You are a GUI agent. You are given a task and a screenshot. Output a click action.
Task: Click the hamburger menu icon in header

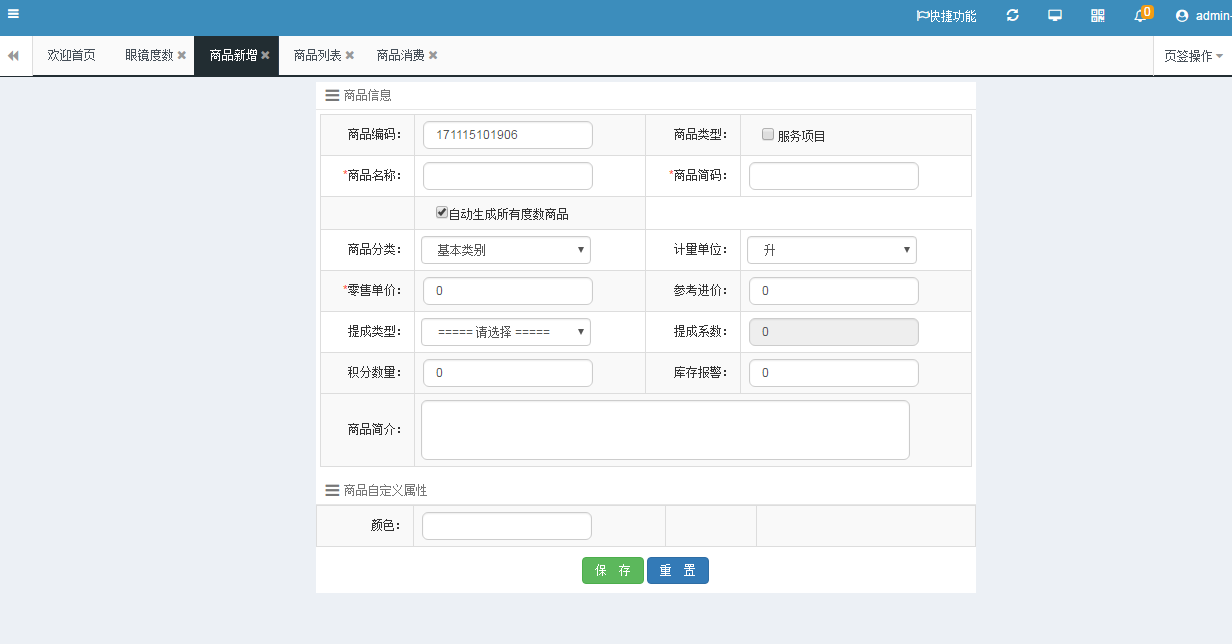coord(13,14)
